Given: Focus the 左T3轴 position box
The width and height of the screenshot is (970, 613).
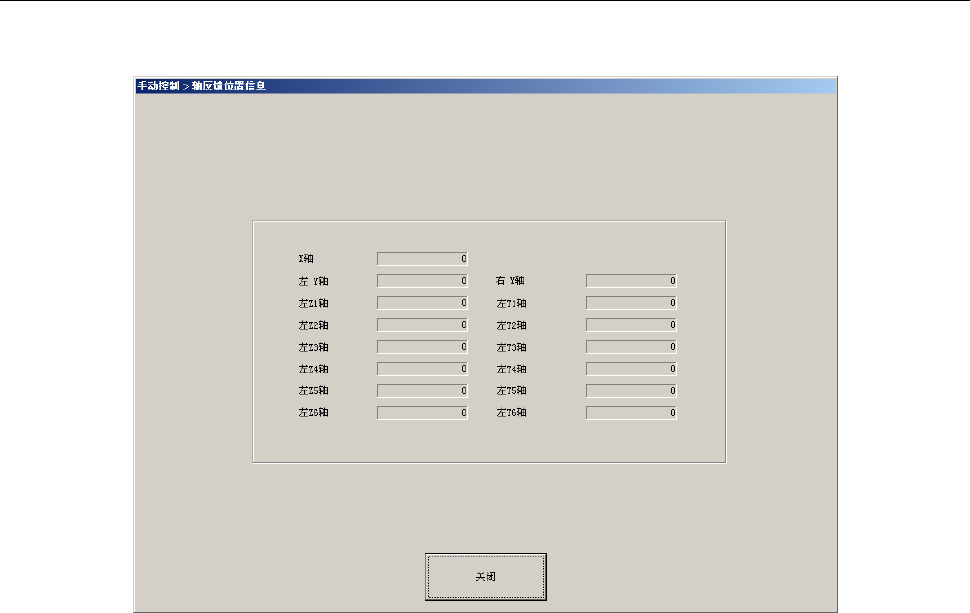Looking at the screenshot, I should point(632,347).
